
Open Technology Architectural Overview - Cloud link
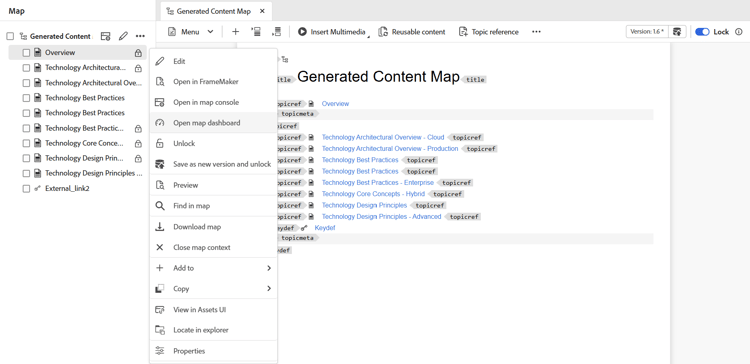(x=383, y=137)
